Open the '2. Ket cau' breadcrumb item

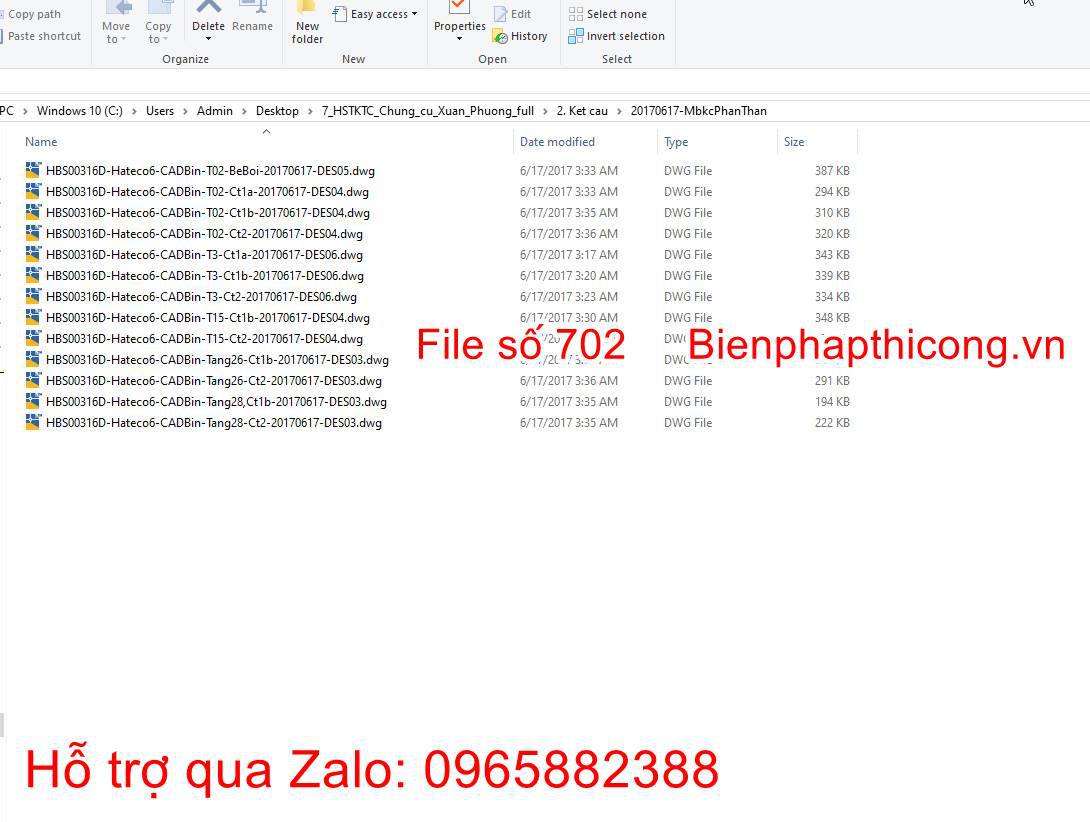[582, 111]
